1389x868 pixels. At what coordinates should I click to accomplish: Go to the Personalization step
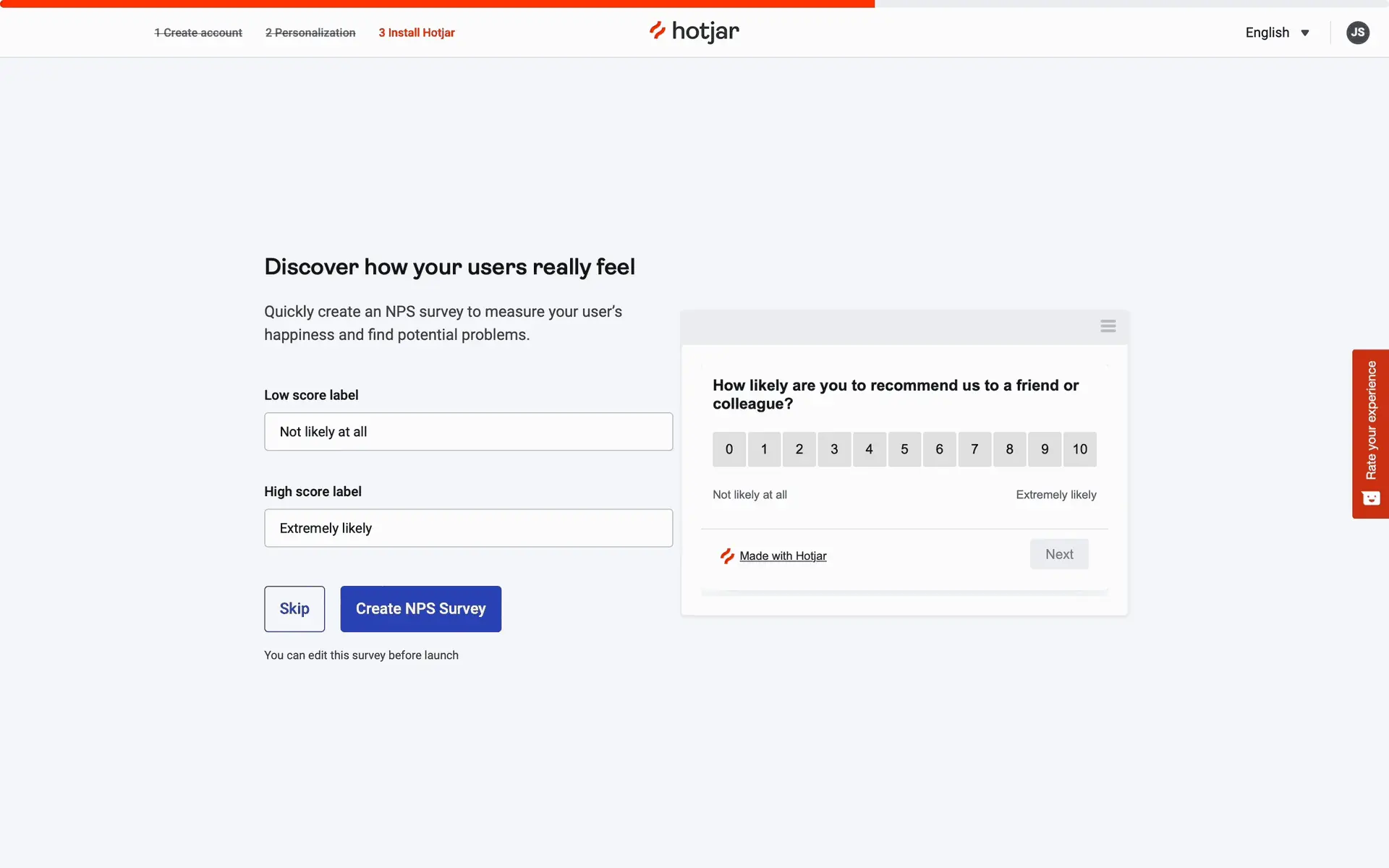tap(310, 33)
